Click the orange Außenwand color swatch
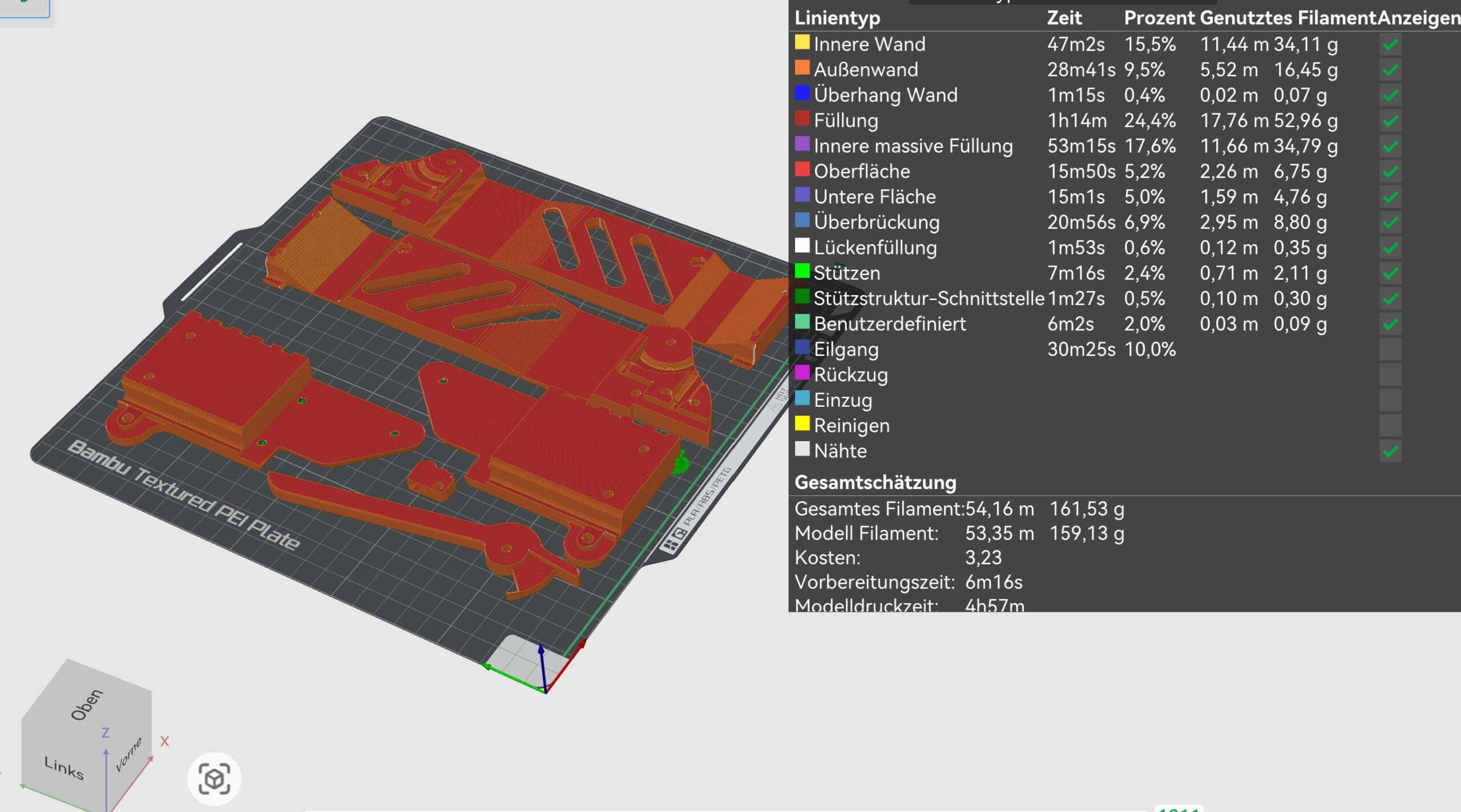The height and width of the screenshot is (812, 1461). (802, 68)
